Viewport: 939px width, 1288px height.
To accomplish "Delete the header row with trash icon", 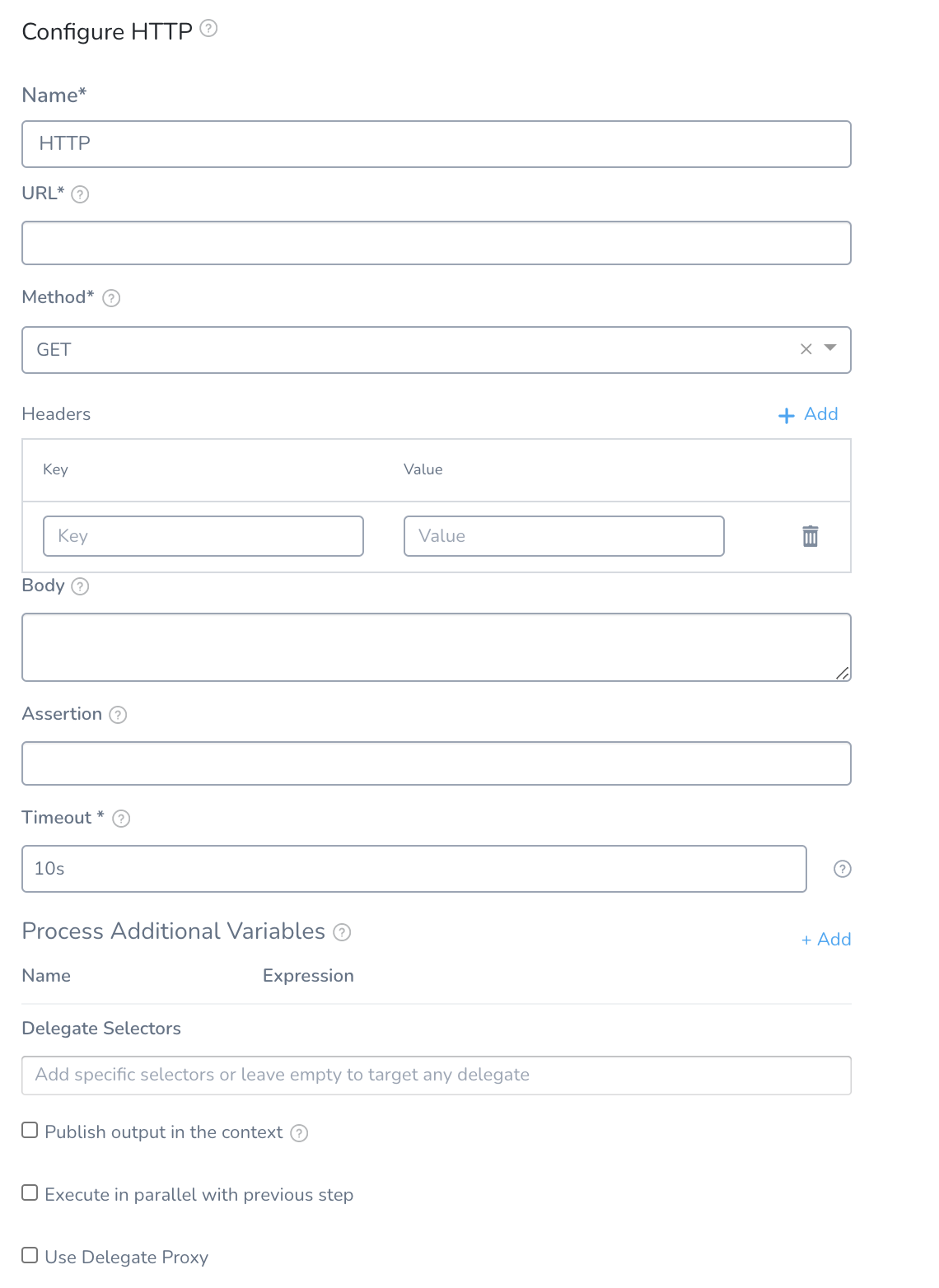I will (x=811, y=536).
